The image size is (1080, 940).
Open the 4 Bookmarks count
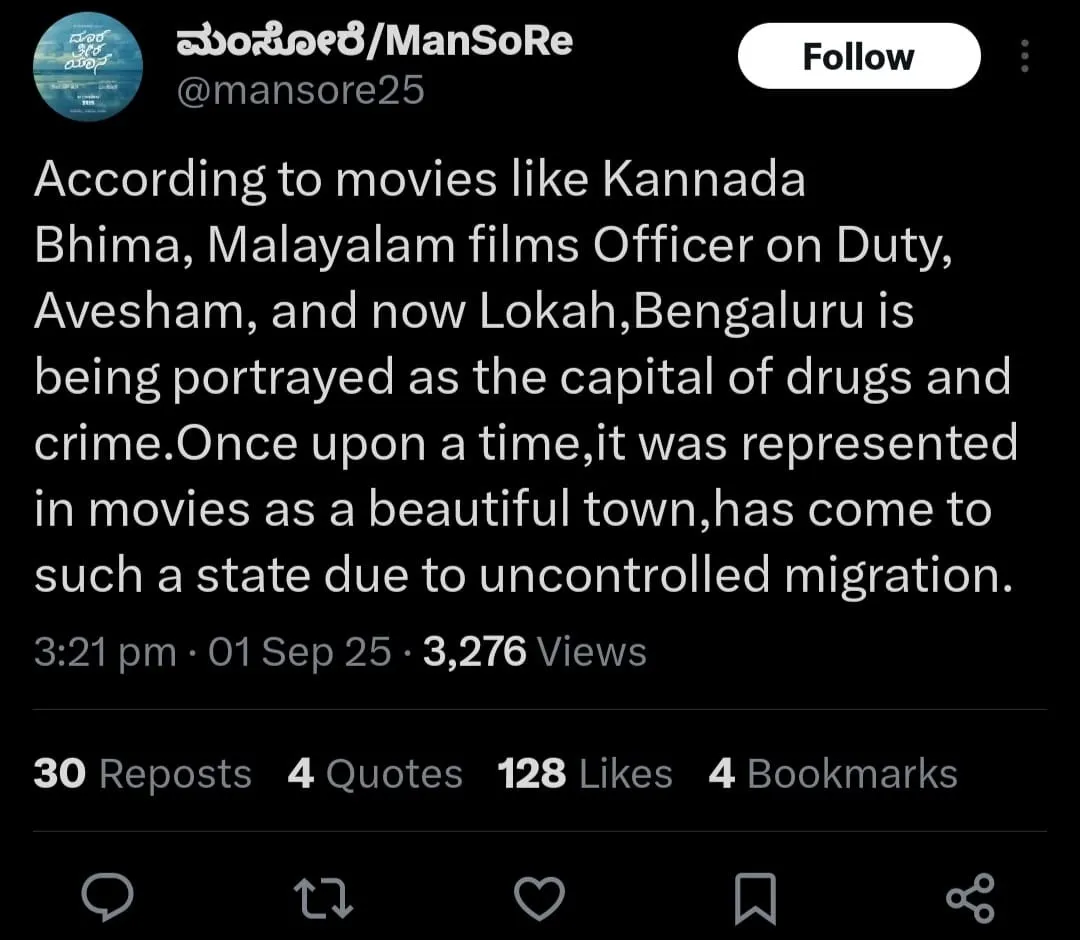[833, 773]
